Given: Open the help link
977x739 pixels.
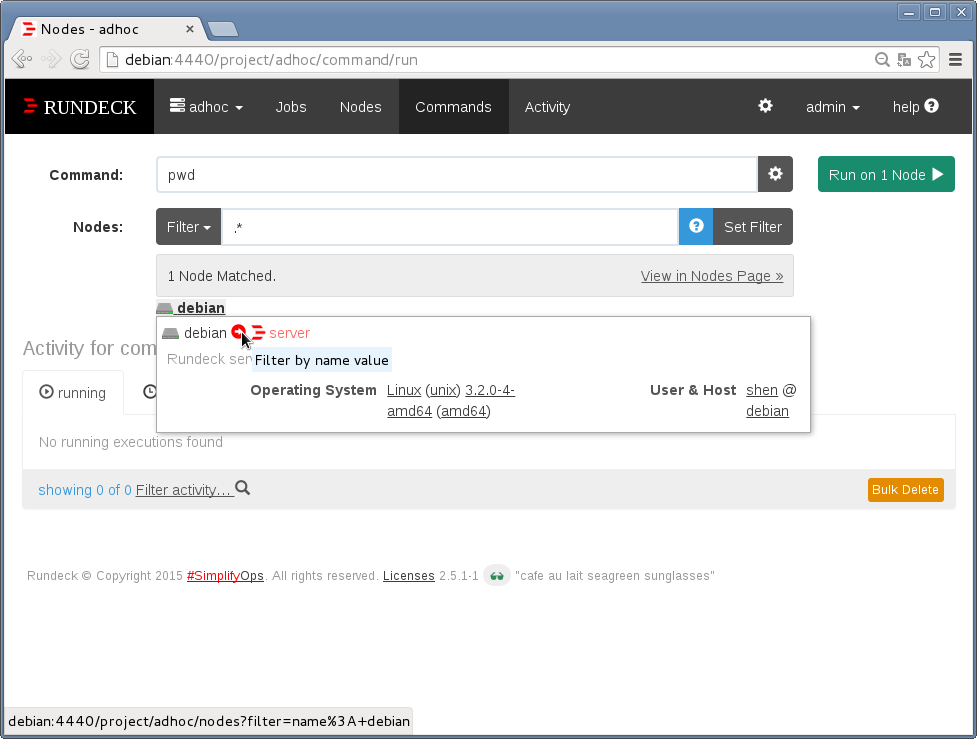Looking at the screenshot, I should [915, 107].
